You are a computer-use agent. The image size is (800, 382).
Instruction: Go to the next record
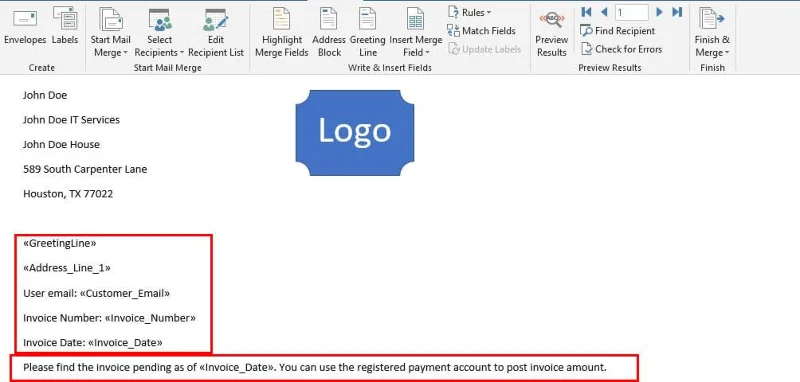point(659,12)
